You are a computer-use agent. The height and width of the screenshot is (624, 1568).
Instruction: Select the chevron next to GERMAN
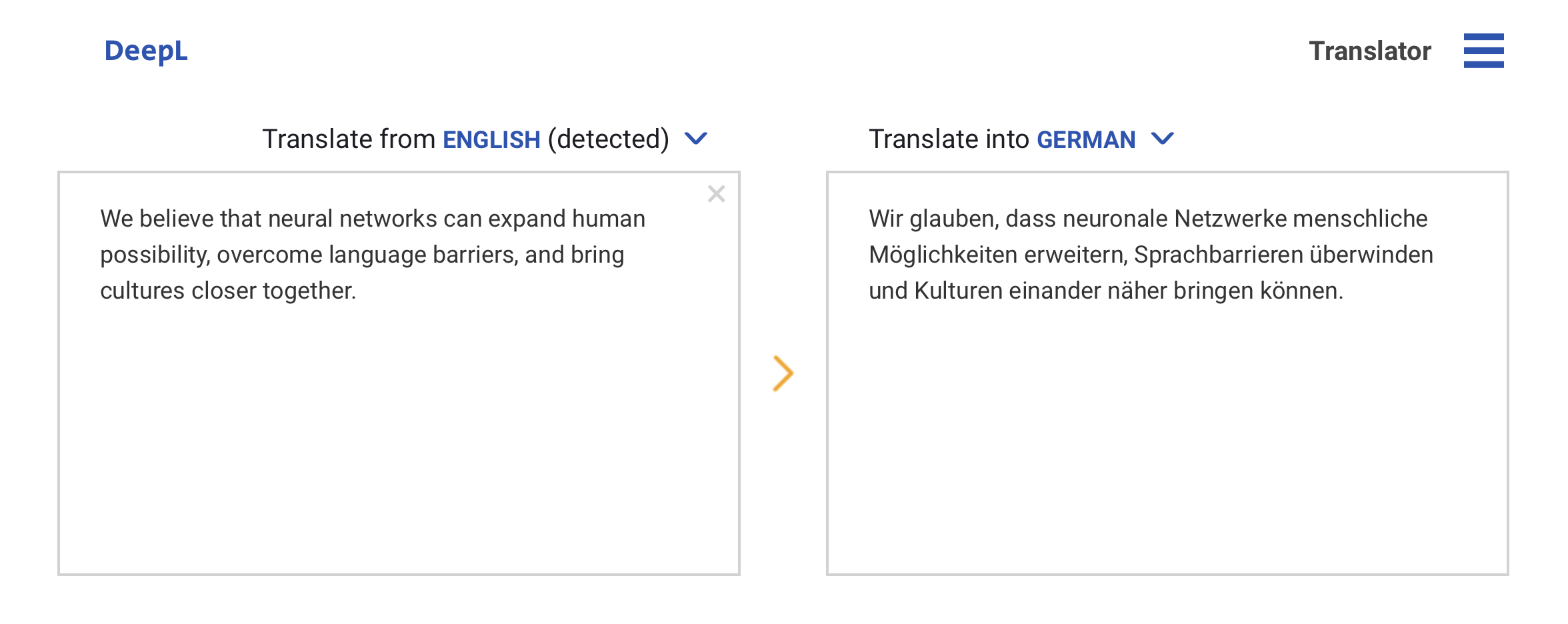tap(1164, 139)
